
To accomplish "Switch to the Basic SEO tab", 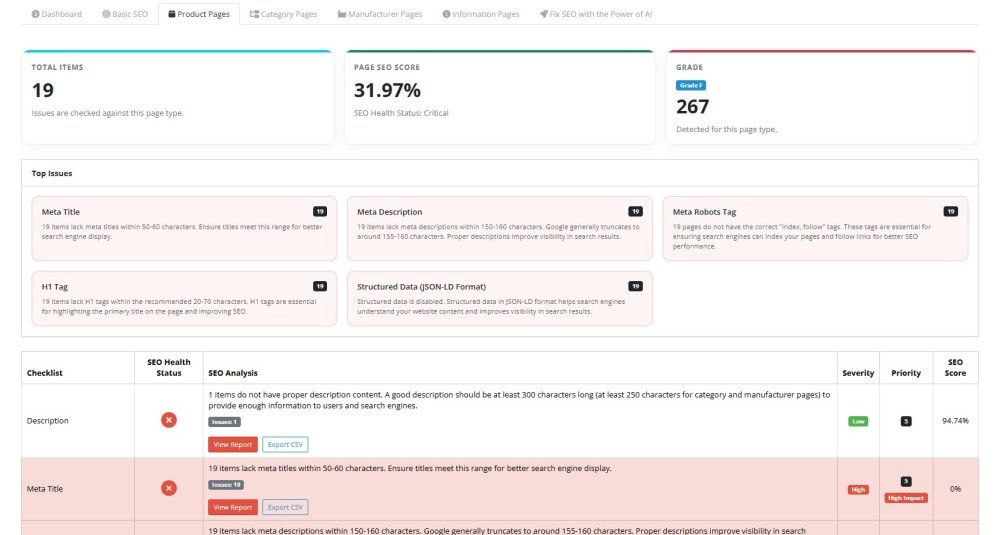I will coord(125,15).
